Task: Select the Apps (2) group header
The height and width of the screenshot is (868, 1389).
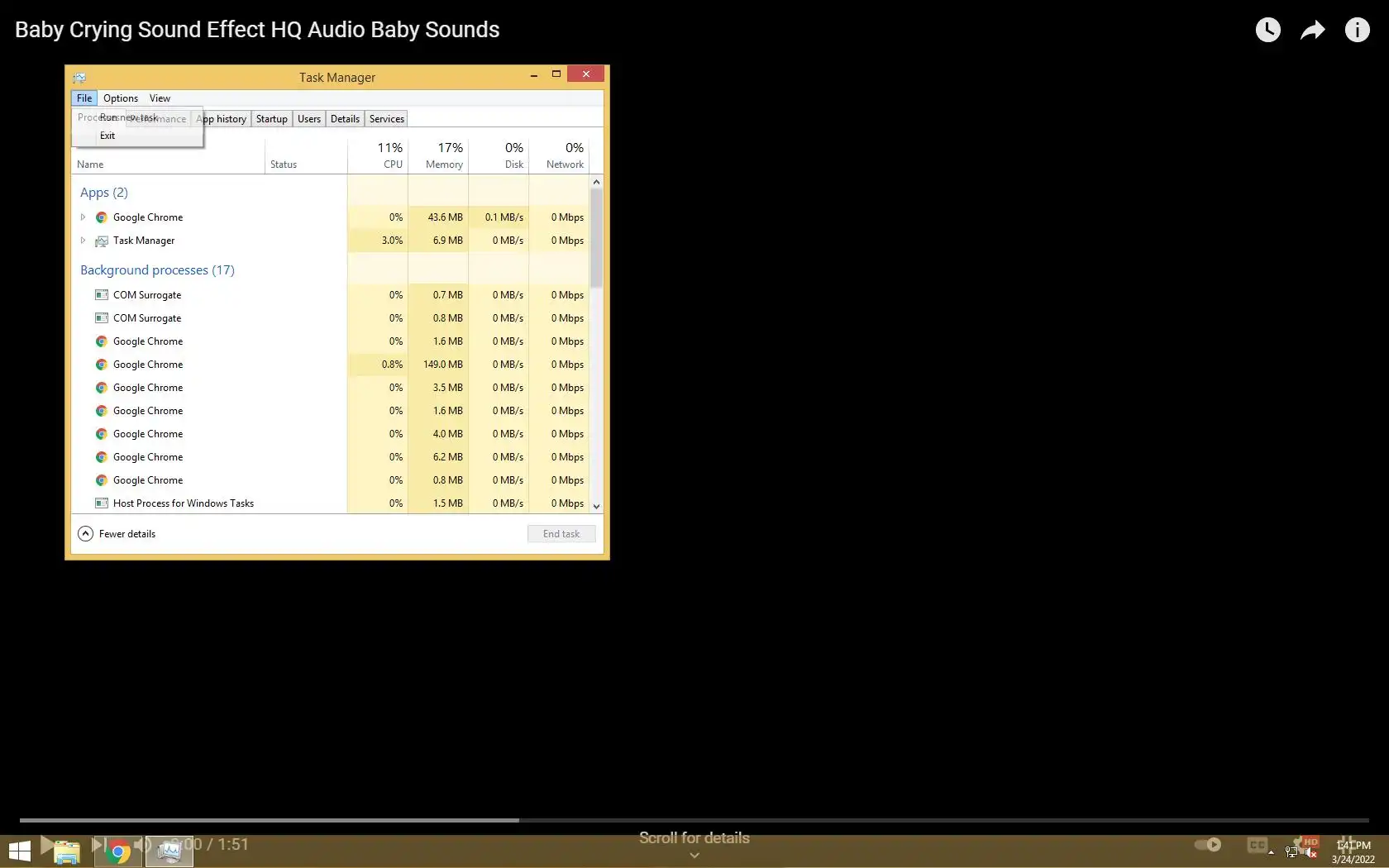Action: click(x=104, y=193)
